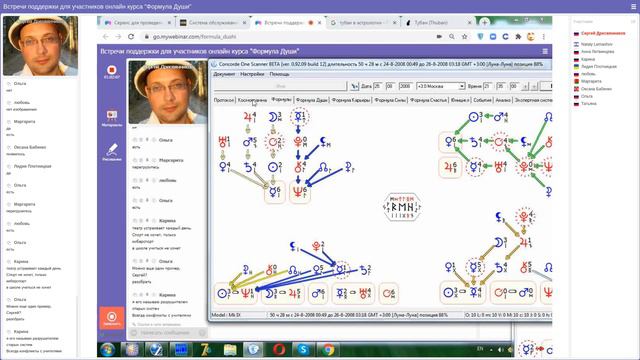Open the Настройки menu

click(x=252, y=74)
